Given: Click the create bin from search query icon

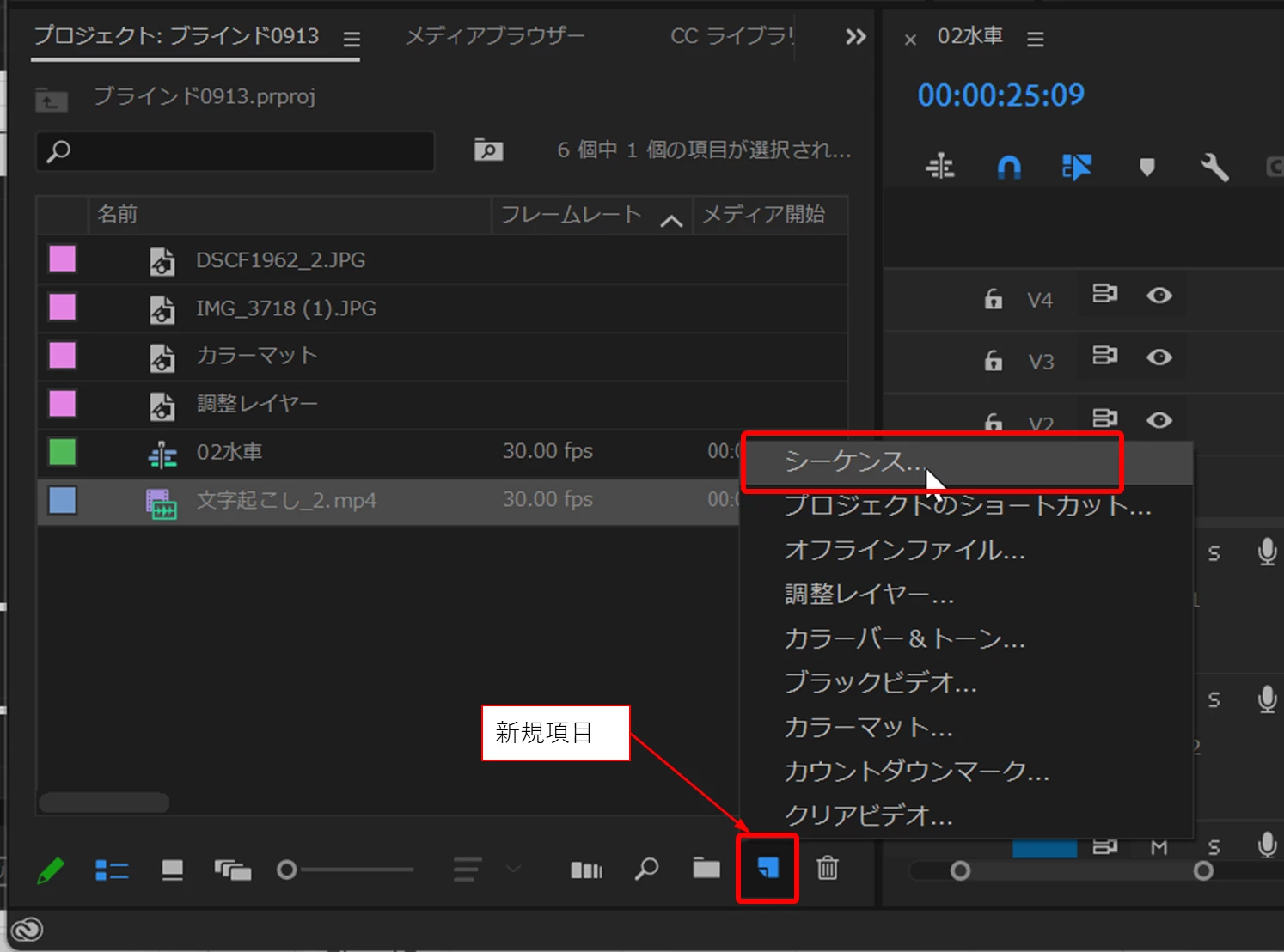Looking at the screenshot, I should (x=488, y=150).
